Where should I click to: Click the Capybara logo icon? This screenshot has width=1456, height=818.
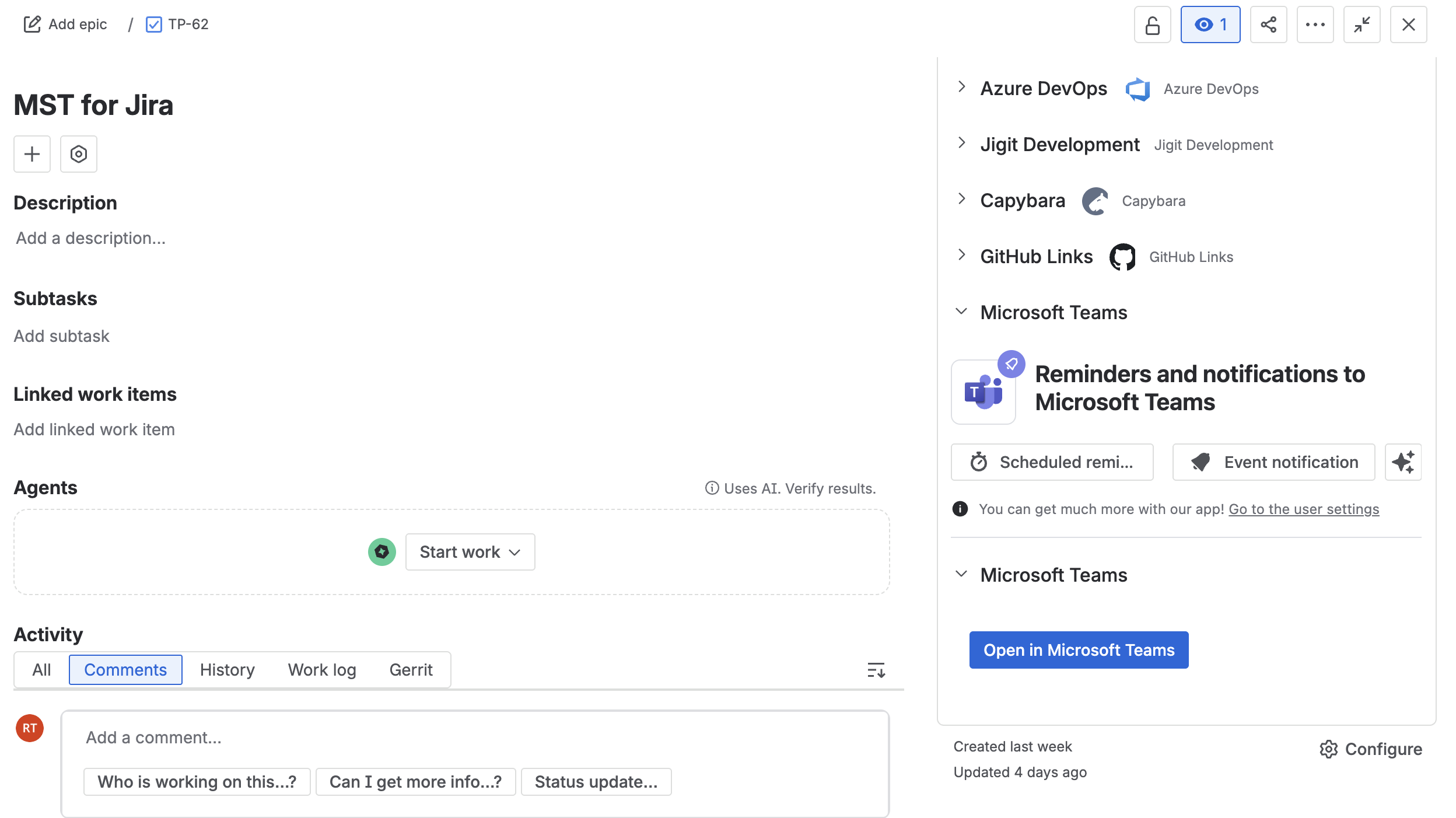1095,201
